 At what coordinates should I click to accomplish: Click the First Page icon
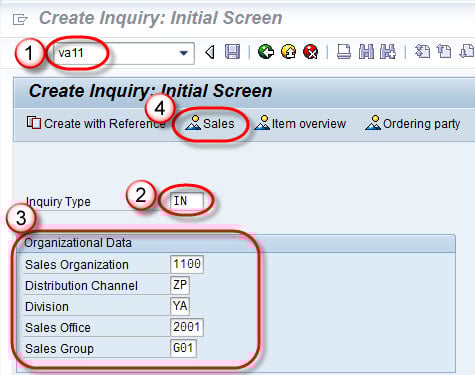pos(422,52)
